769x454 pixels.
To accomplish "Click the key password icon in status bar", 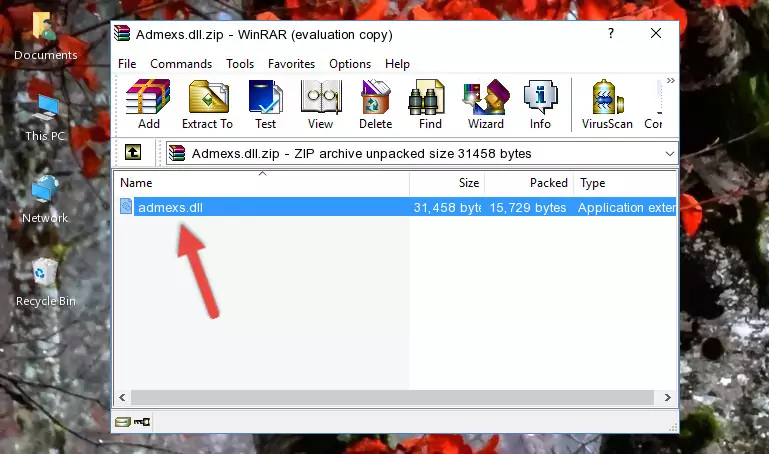I will pos(142,422).
